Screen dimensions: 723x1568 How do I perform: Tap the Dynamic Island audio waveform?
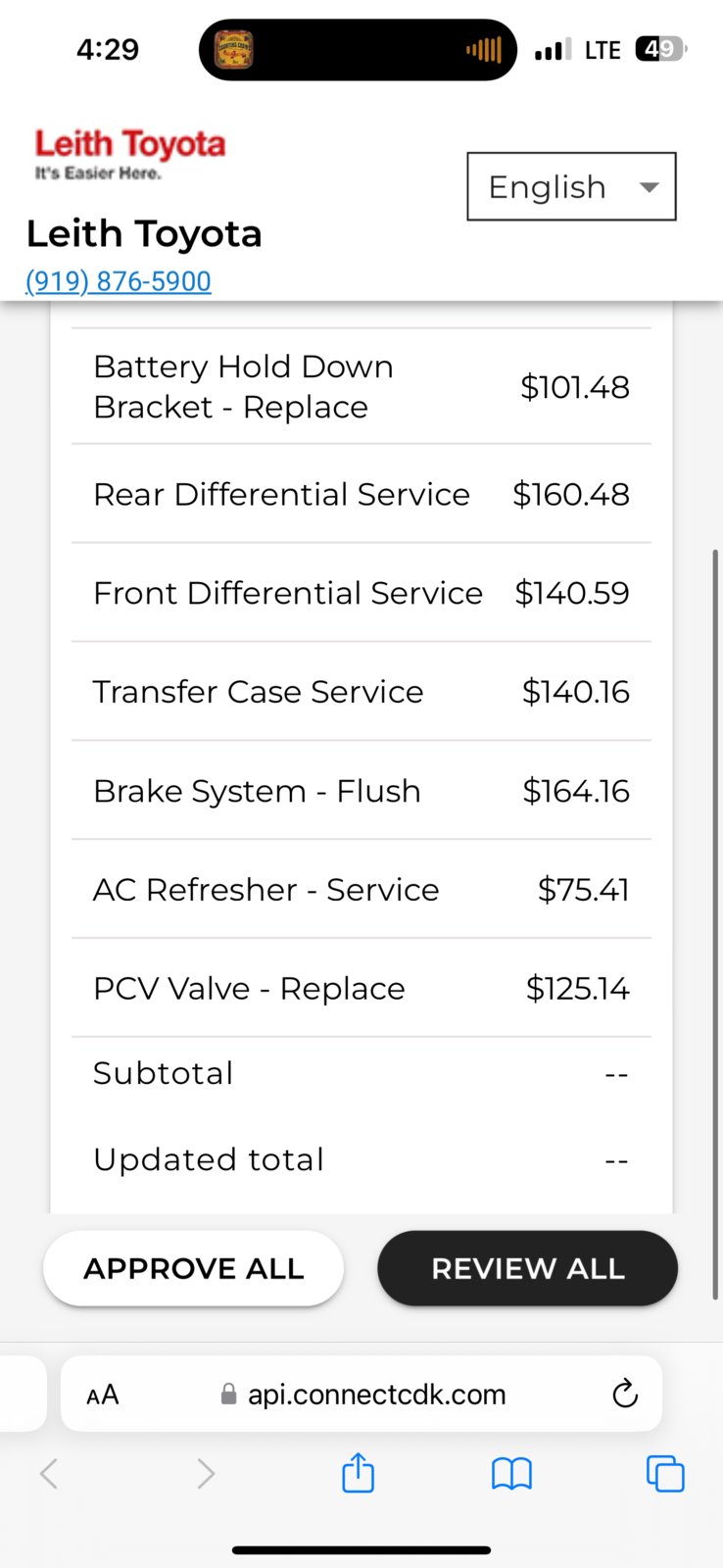tap(484, 49)
